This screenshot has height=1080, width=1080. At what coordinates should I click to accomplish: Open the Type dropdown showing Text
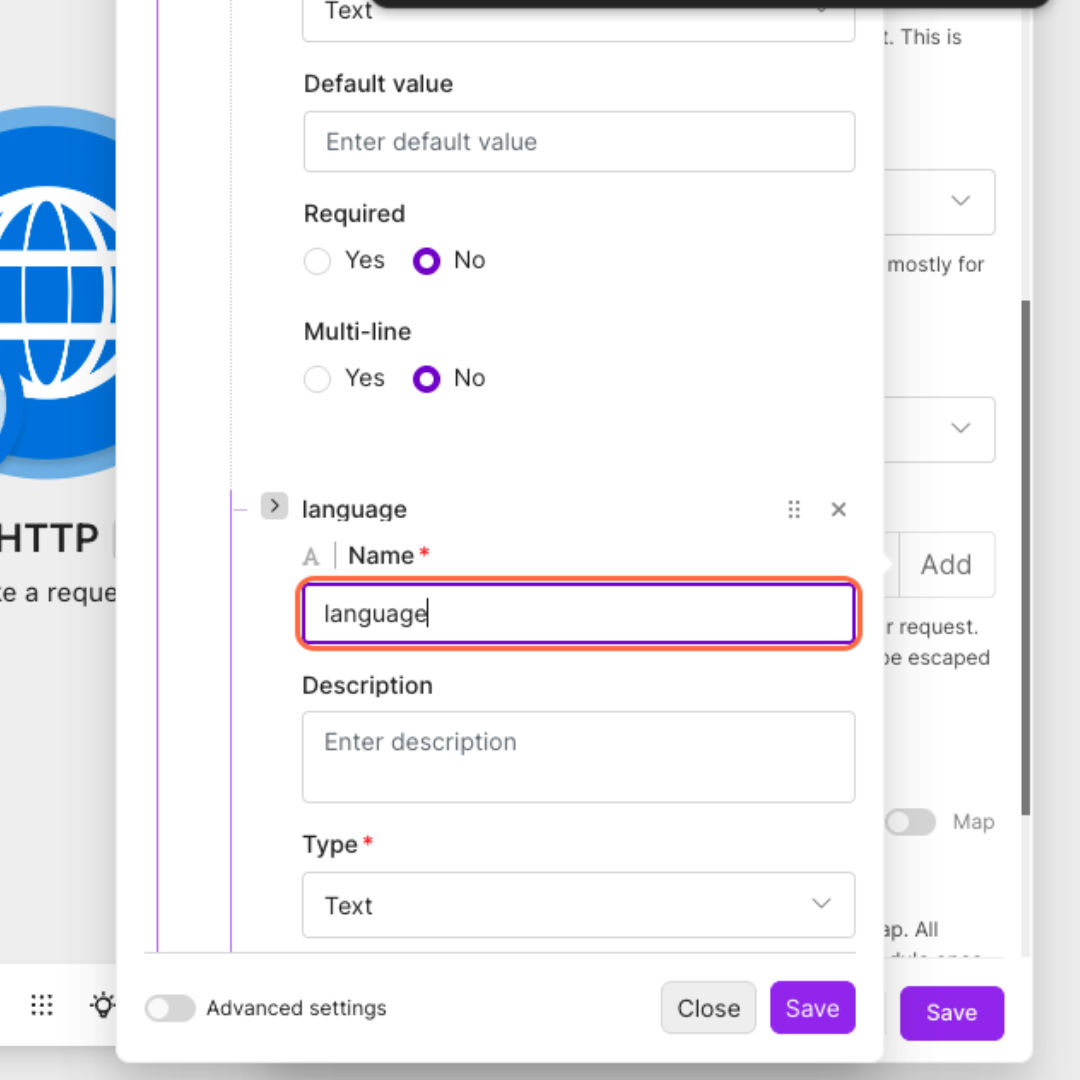579,905
